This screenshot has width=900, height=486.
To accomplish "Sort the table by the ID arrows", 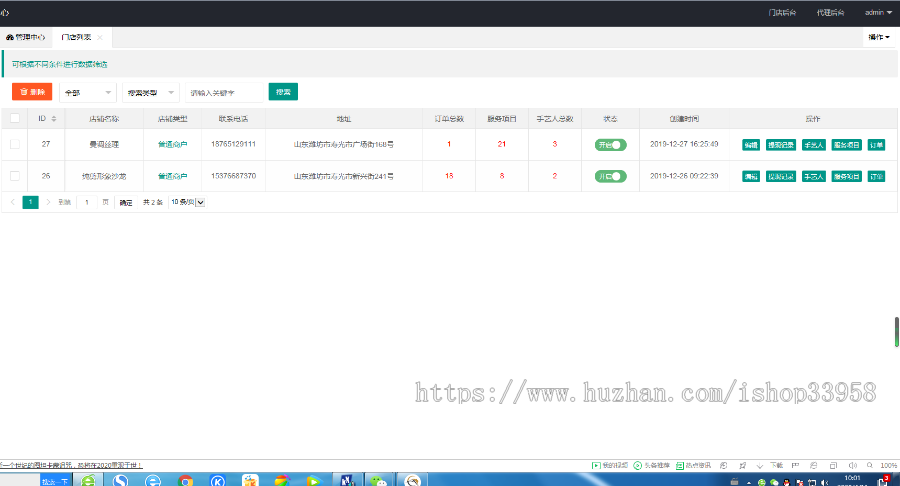I will tap(54, 119).
